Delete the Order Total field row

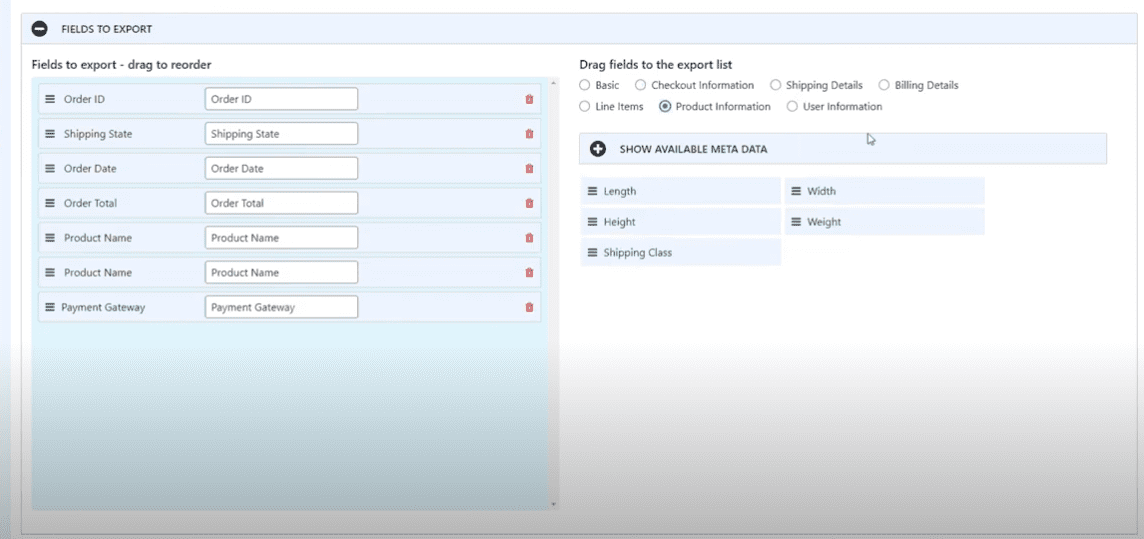(x=529, y=204)
